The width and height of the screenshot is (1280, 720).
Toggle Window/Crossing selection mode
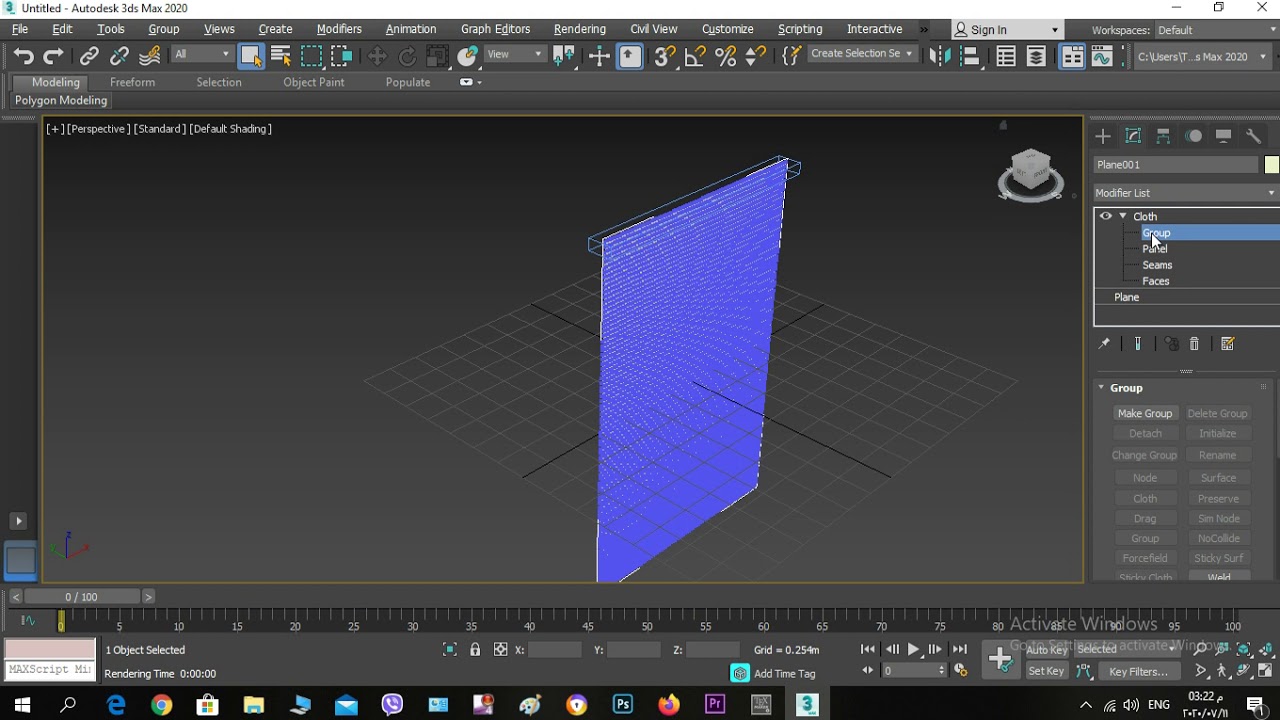(x=342, y=57)
